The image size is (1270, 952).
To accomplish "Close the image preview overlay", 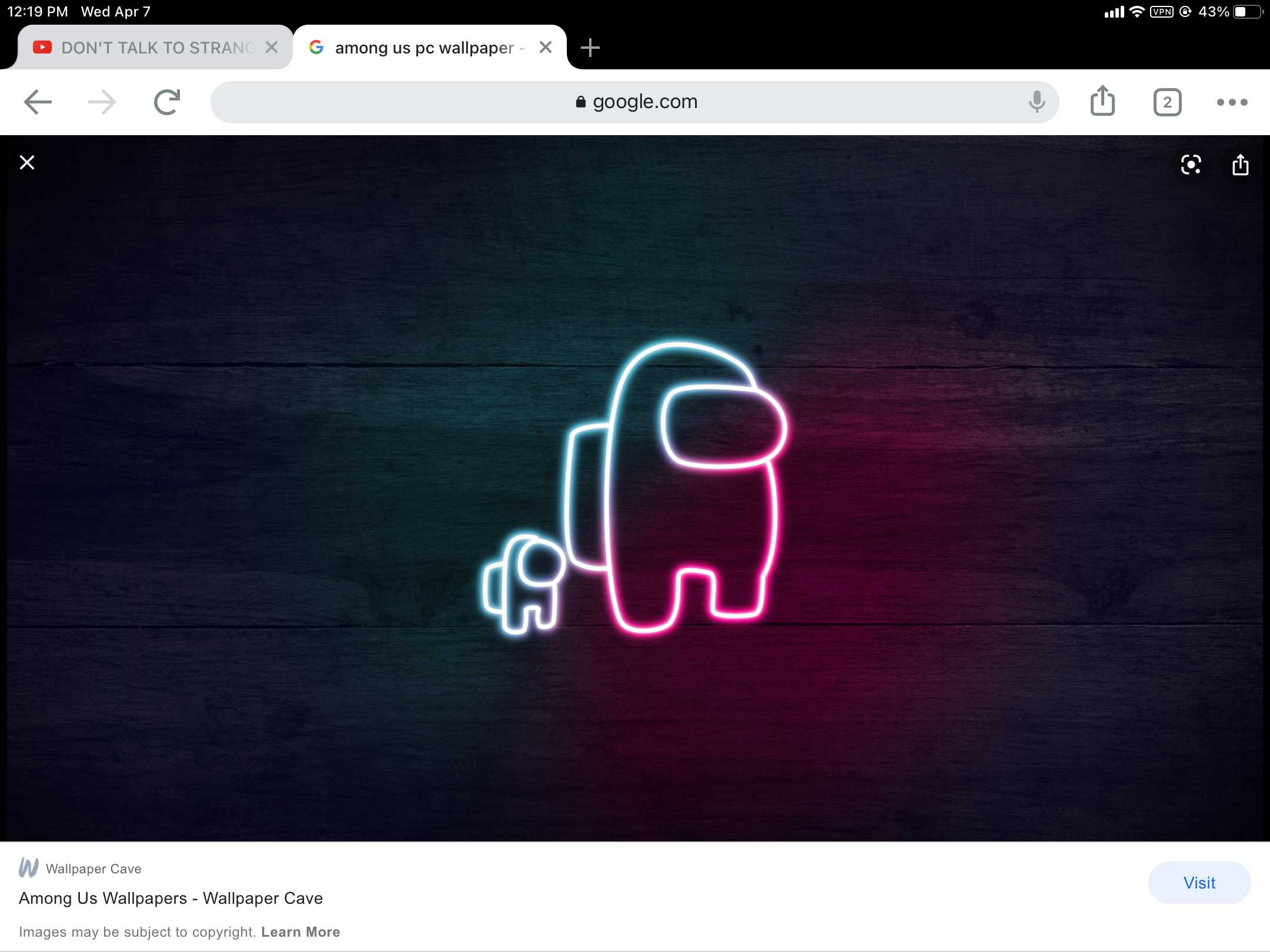I will (x=27, y=163).
